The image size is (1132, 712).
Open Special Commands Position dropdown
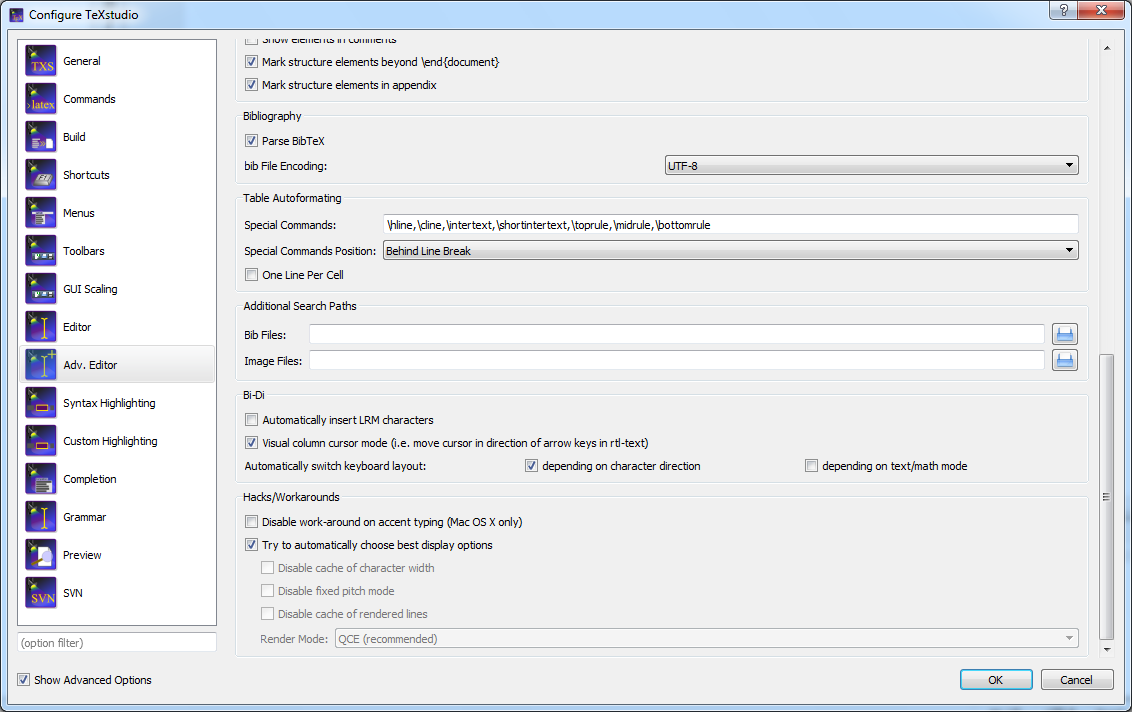(x=731, y=251)
